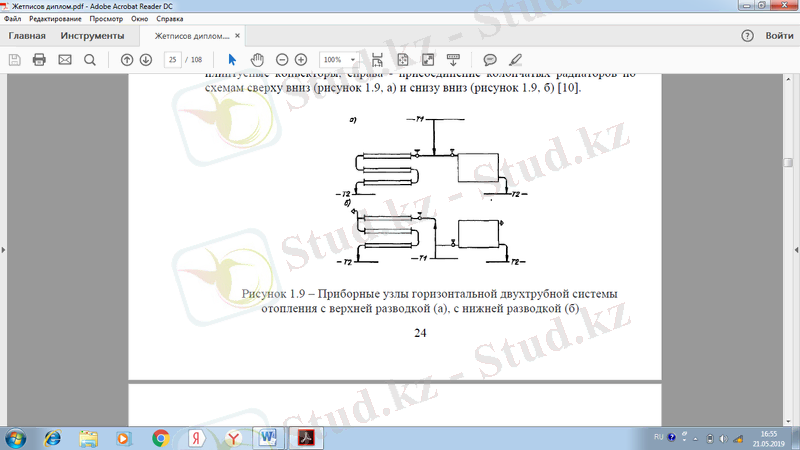The image size is (800, 450).
Task: Click the scrollbar up arrow
Action: (x=788, y=79)
